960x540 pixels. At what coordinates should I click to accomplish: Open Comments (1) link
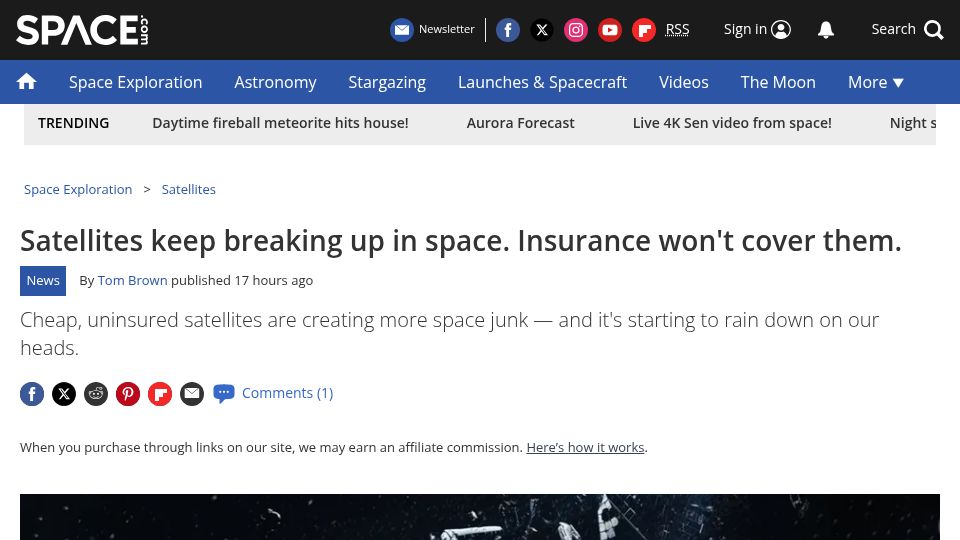click(287, 393)
